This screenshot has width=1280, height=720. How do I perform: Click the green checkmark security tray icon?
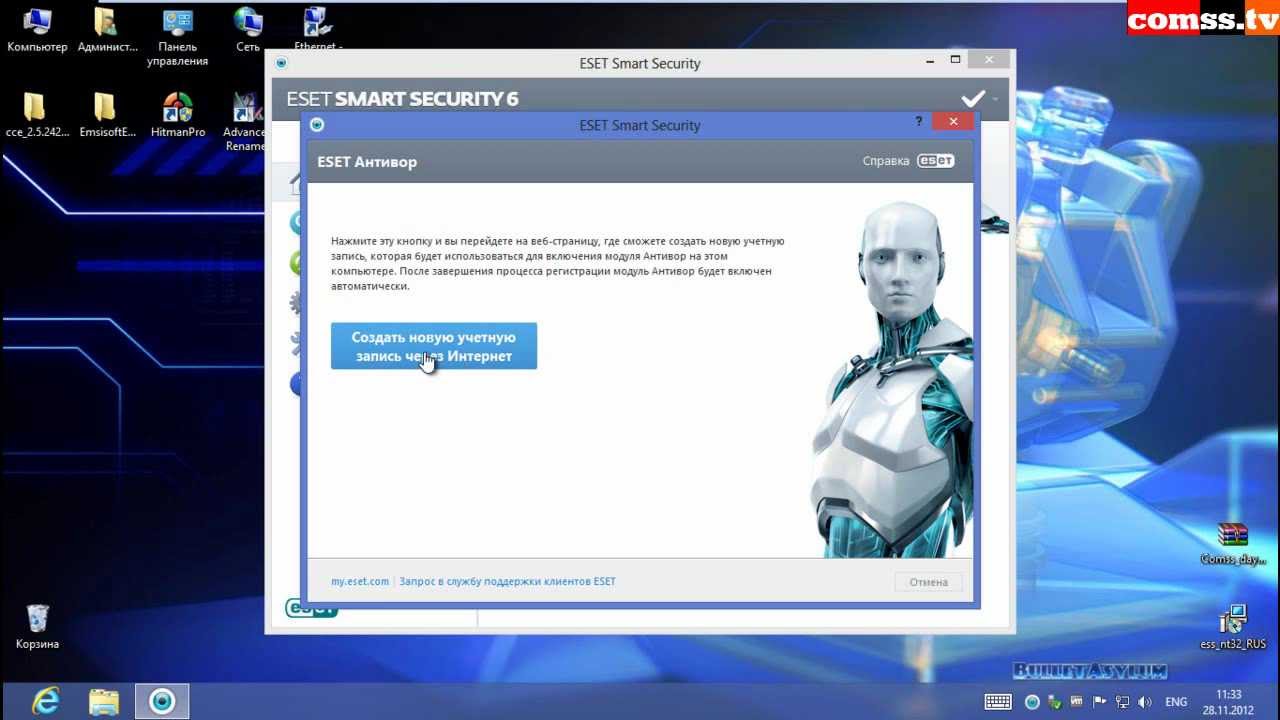1056,702
